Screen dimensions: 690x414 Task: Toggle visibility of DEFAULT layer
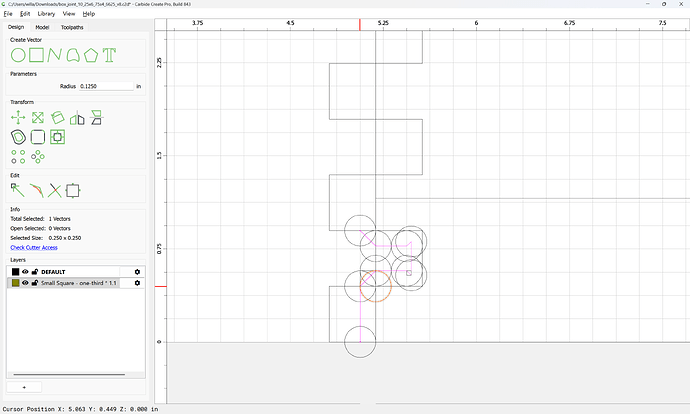(x=25, y=272)
